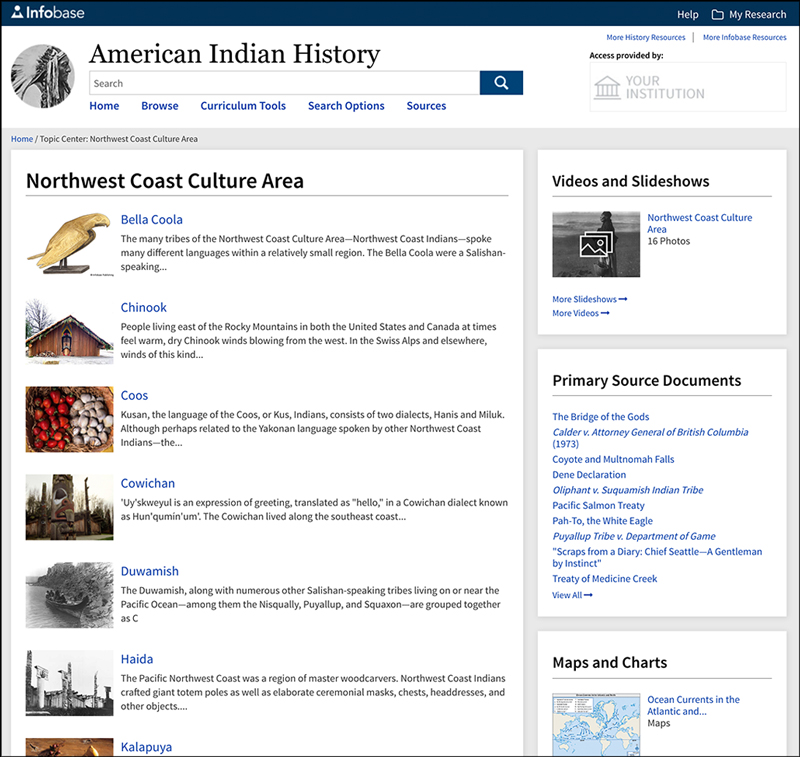Open the Chinook article
Image resolution: width=800 pixels, height=757 pixels.
(x=143, y=307)
